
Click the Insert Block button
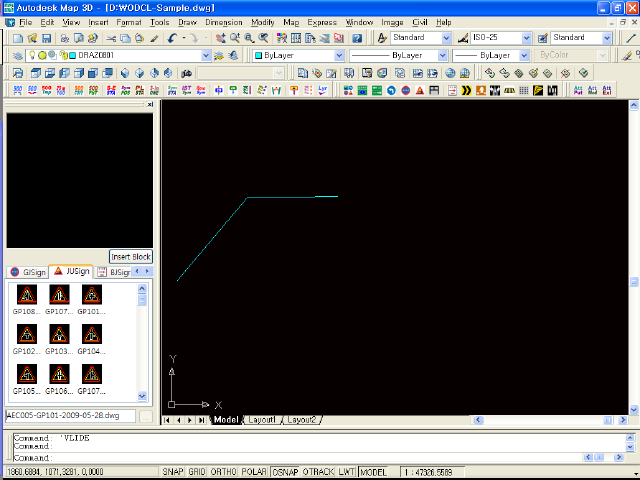tap(131, 257)
